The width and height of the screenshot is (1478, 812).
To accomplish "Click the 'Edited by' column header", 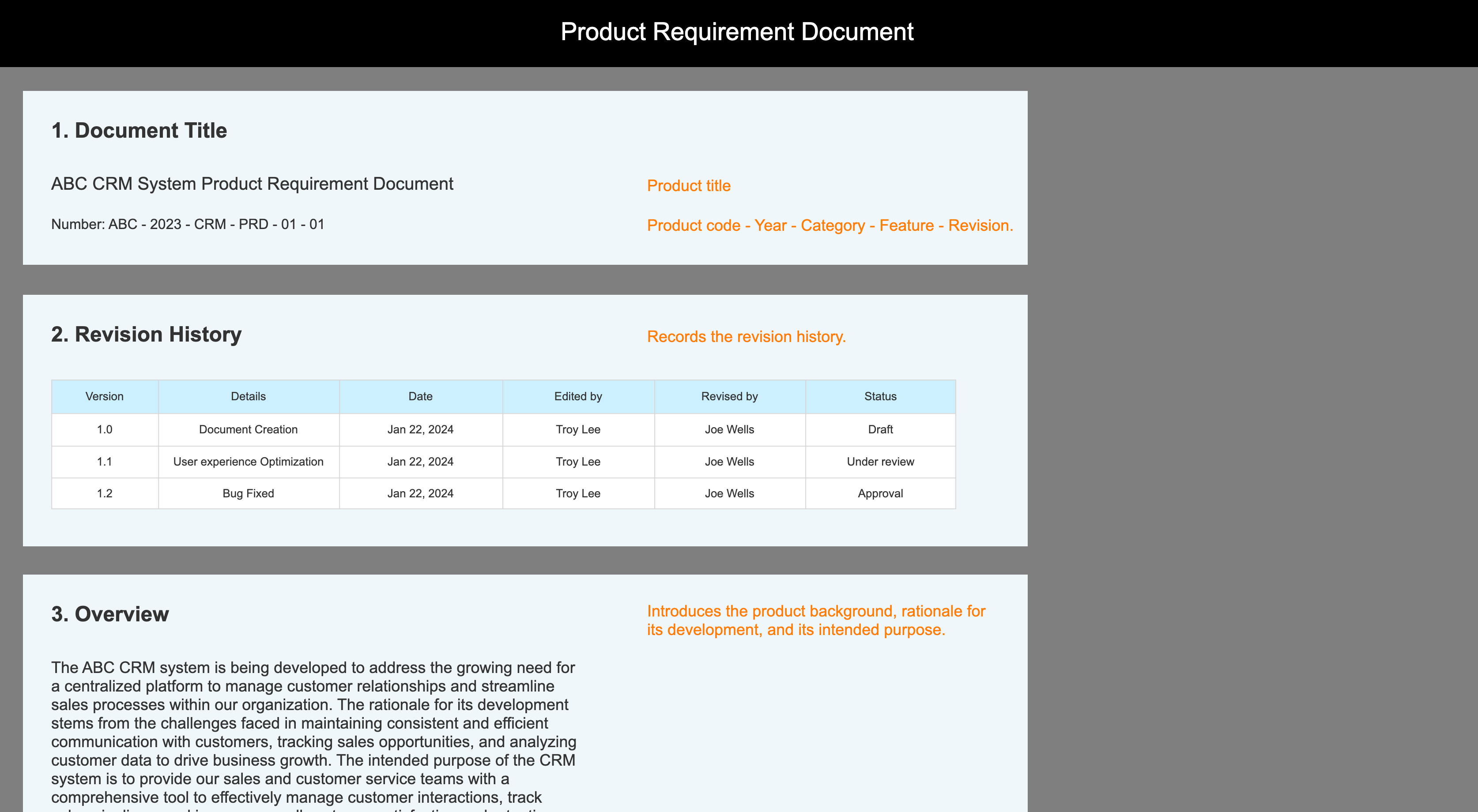I will pyautogui.click(x=578, y=396).
